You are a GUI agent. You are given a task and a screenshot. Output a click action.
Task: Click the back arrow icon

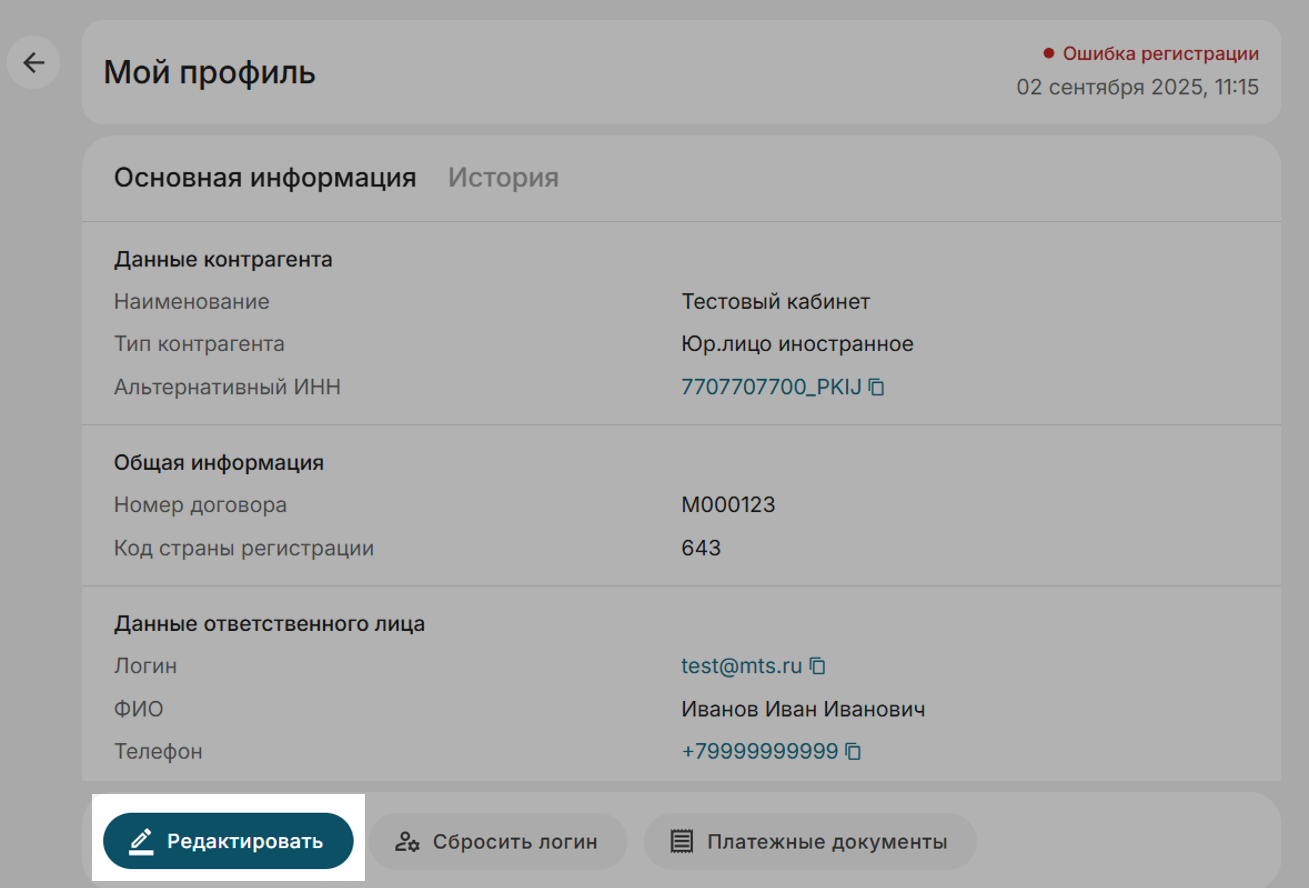(34, 63)
